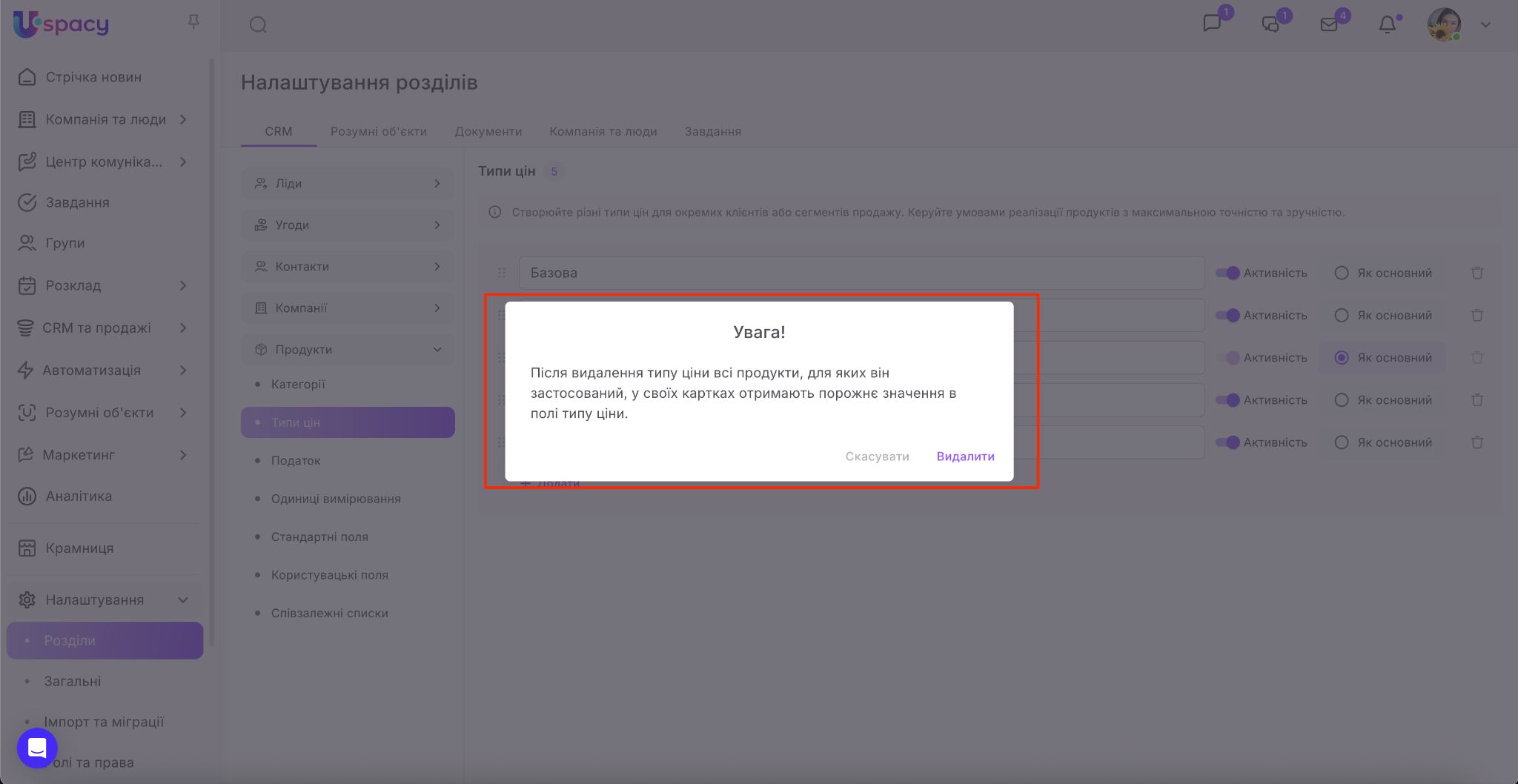Open the mail envelope icon
The width and height of the screenshot is (1518, 784).
click(1329, 25)
